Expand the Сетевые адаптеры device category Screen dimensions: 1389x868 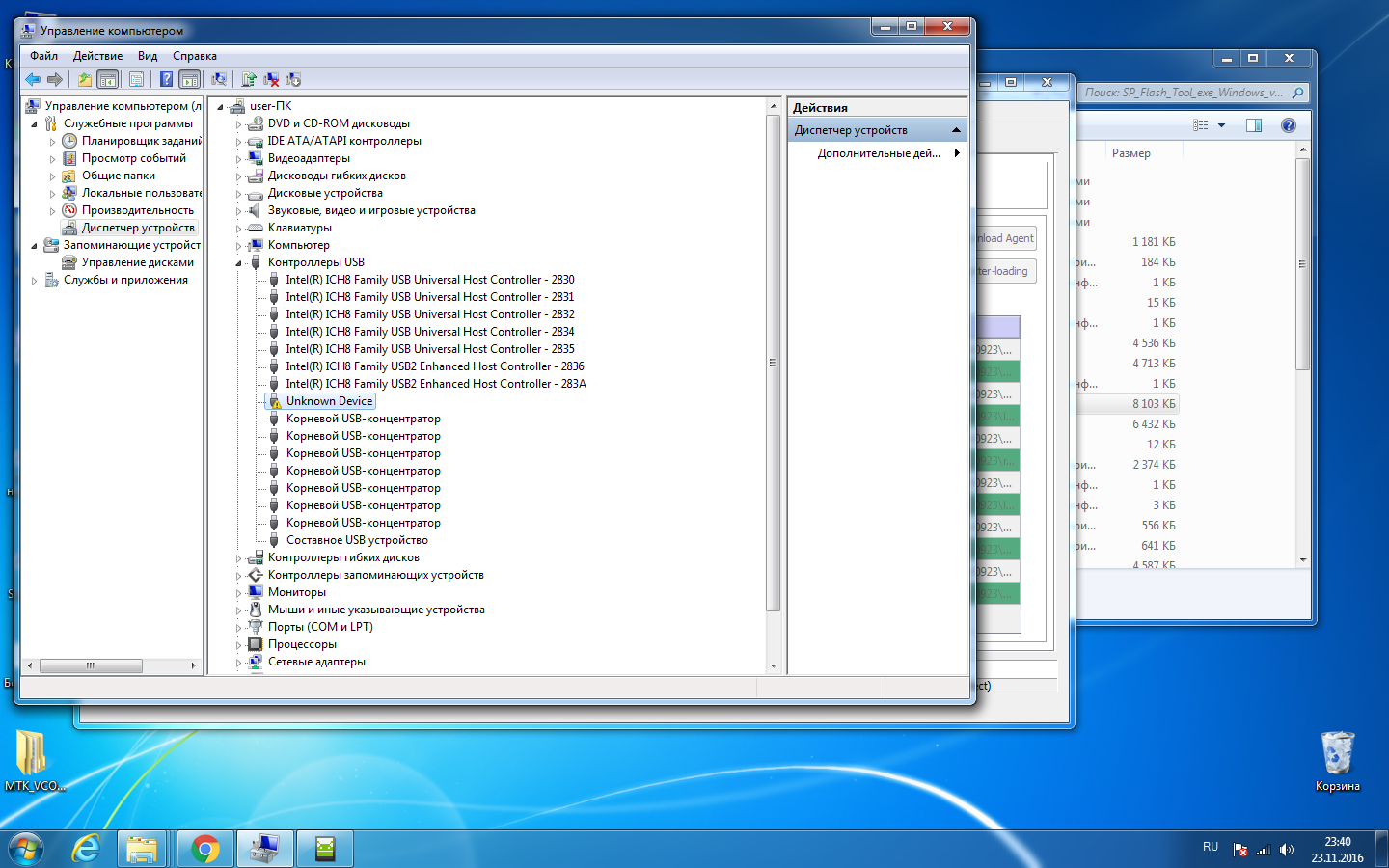point(239,663)
